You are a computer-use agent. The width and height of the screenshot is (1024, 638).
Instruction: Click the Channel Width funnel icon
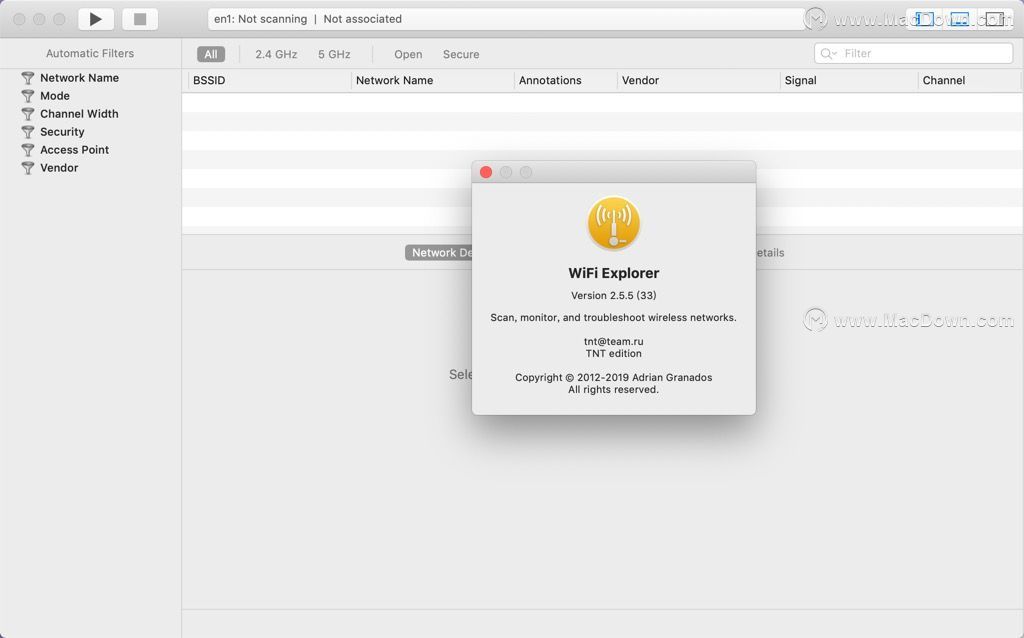pyautogui.click(x=27, y=114)
